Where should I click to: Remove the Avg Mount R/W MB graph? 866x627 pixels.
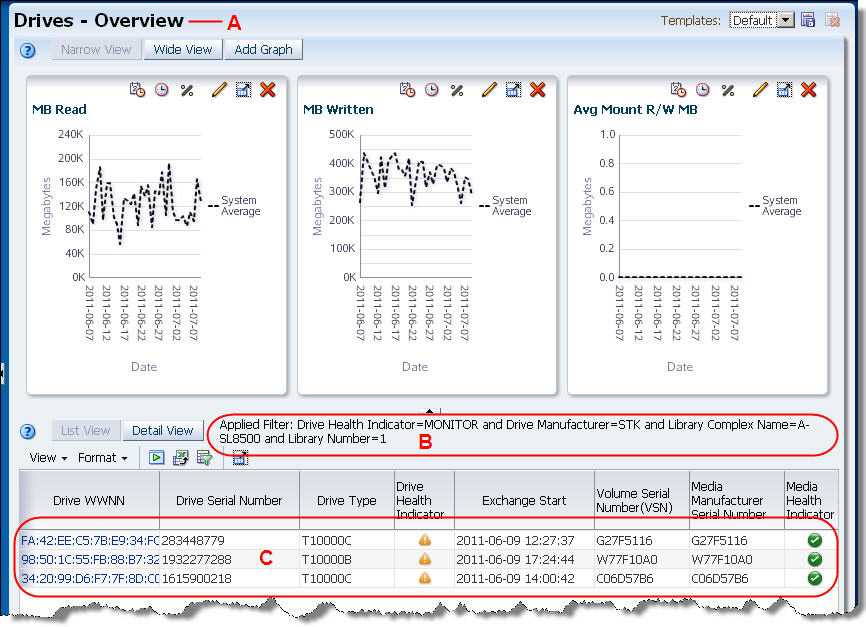[x=809, y=89]
